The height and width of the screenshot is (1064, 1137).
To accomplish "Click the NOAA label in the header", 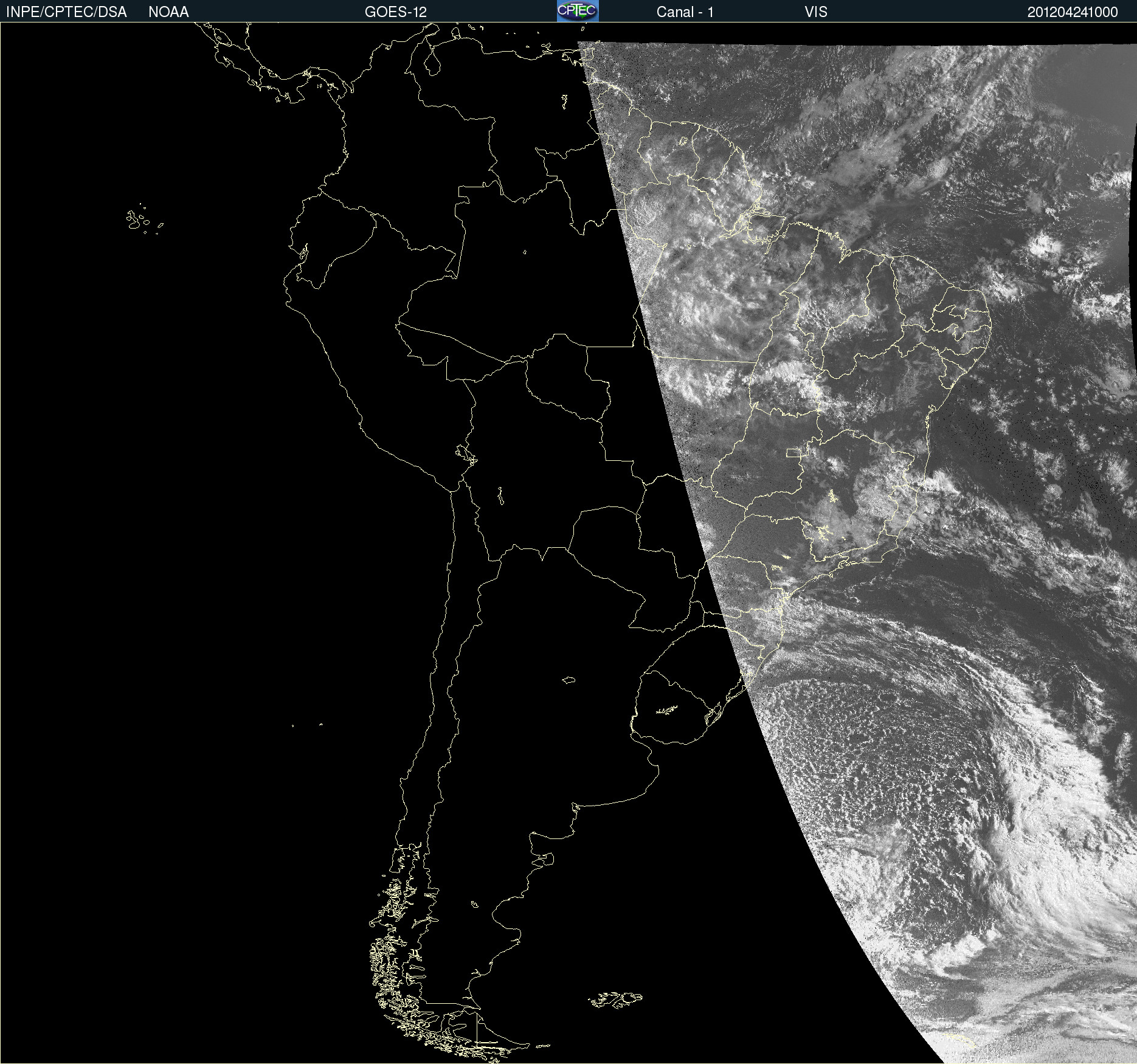I will pos(168,12).
